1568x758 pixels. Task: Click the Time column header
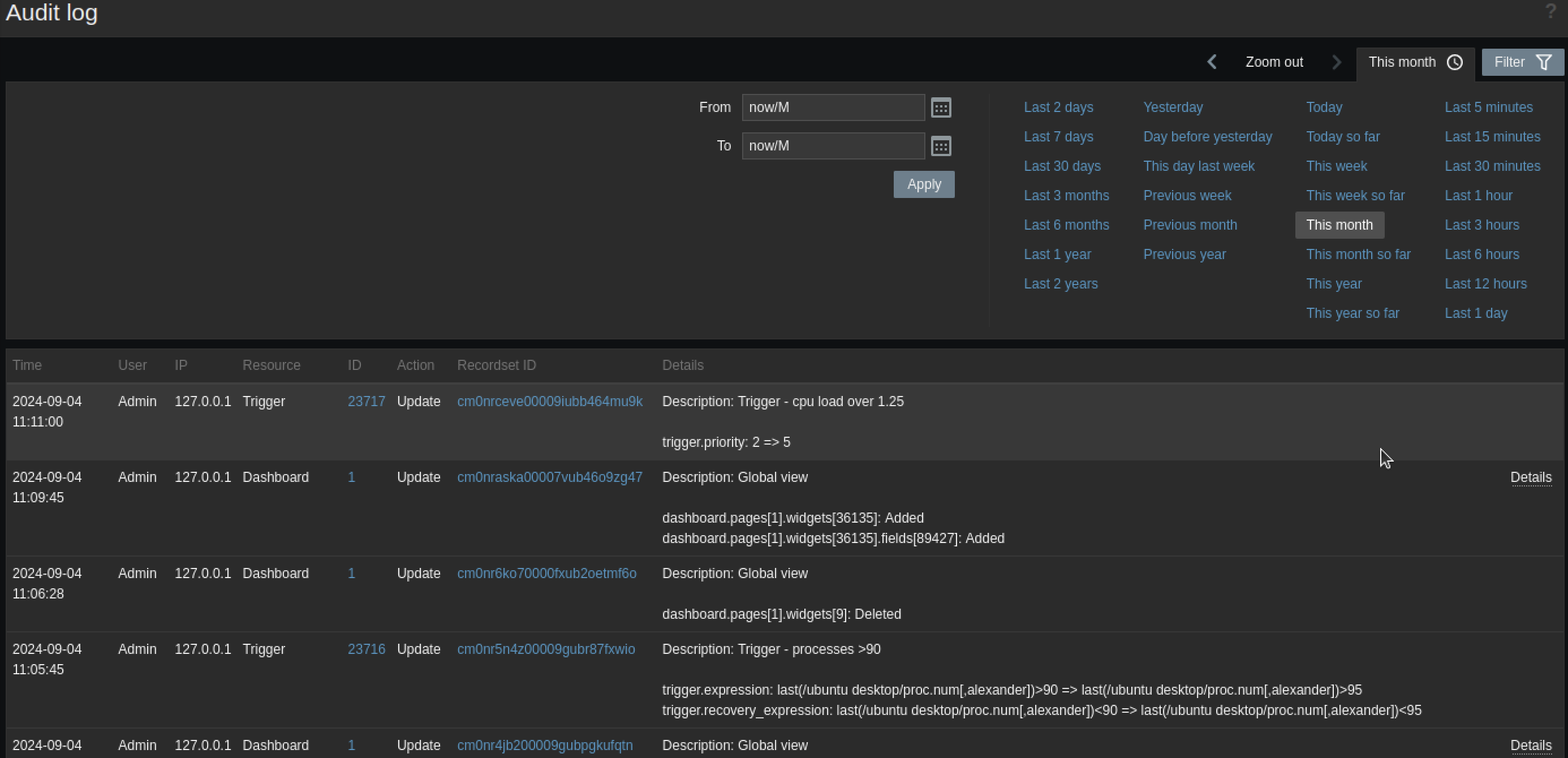pos(27,365)
